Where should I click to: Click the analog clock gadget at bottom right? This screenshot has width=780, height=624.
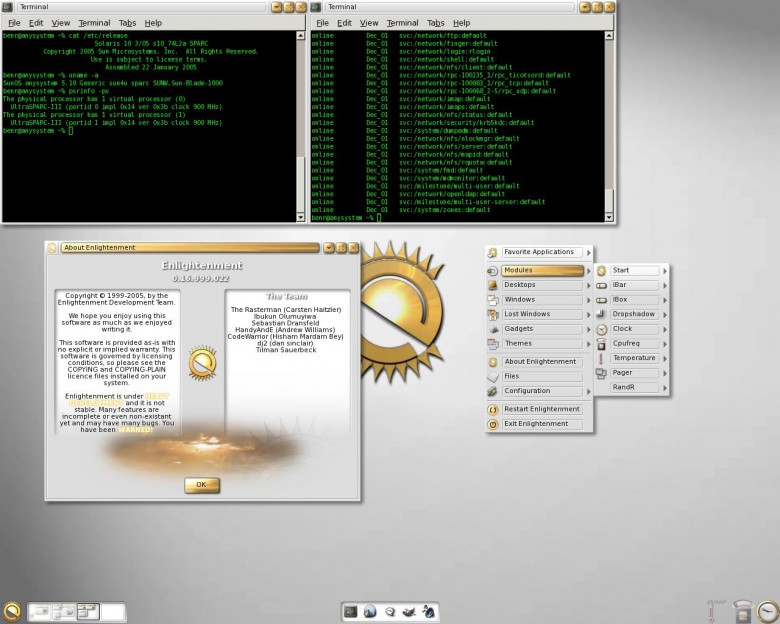(768, 611)
